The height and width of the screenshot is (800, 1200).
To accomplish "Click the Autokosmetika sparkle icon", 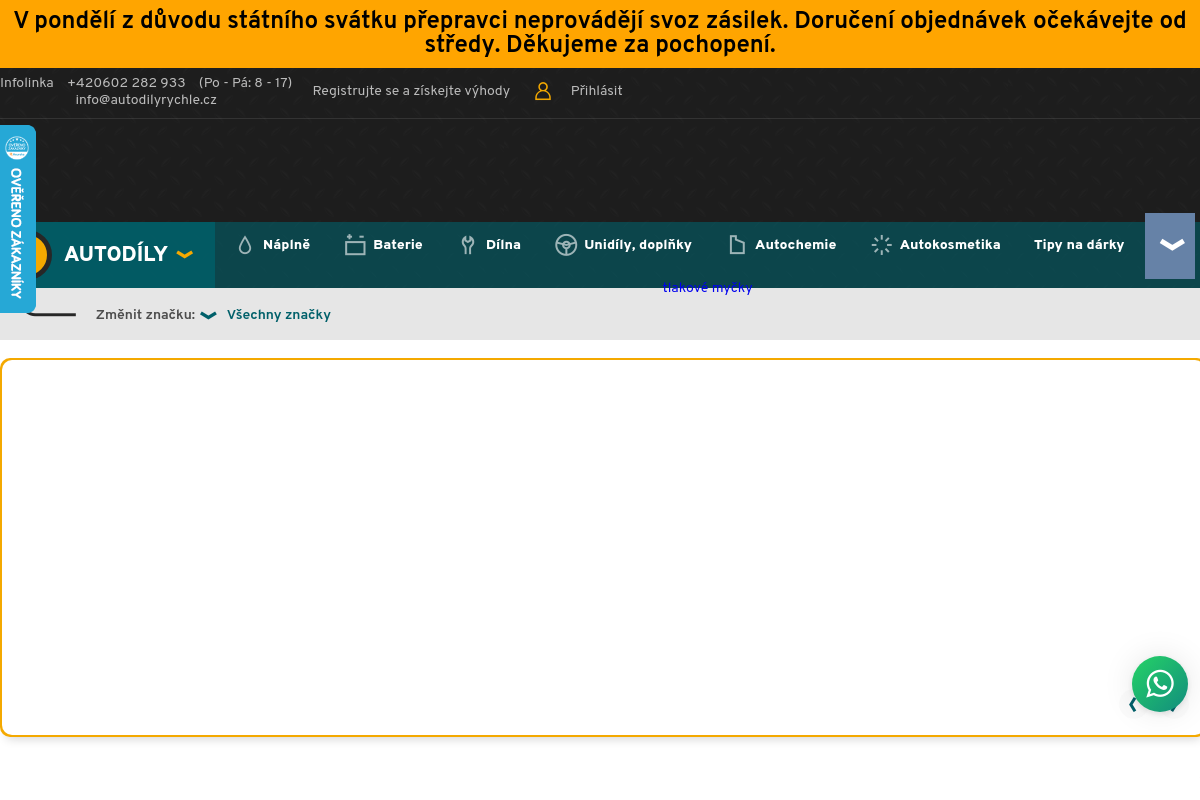I will point(881,245).
